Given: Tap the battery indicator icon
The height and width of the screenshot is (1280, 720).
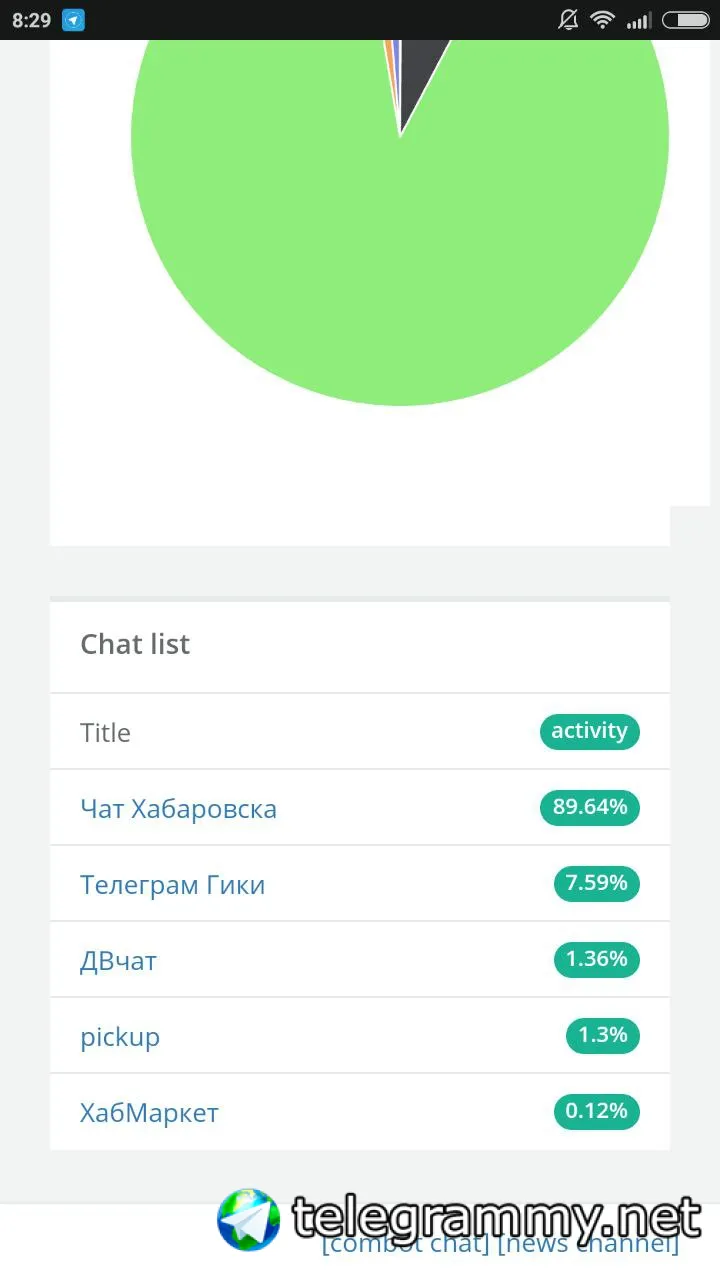Looking at the screenshot, I should tap(685, 20).
